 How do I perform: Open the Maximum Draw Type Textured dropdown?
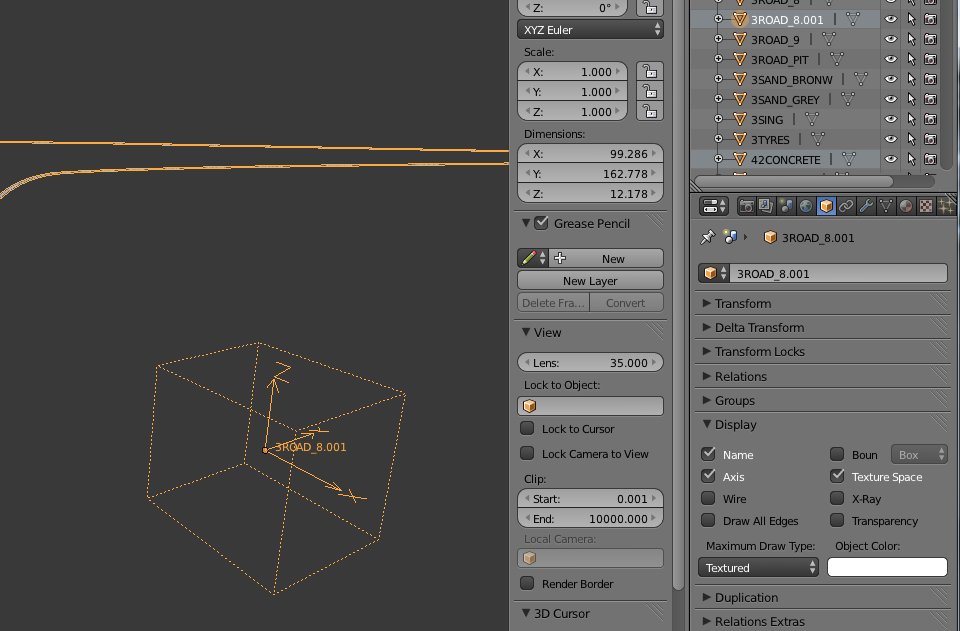(758, 567)
